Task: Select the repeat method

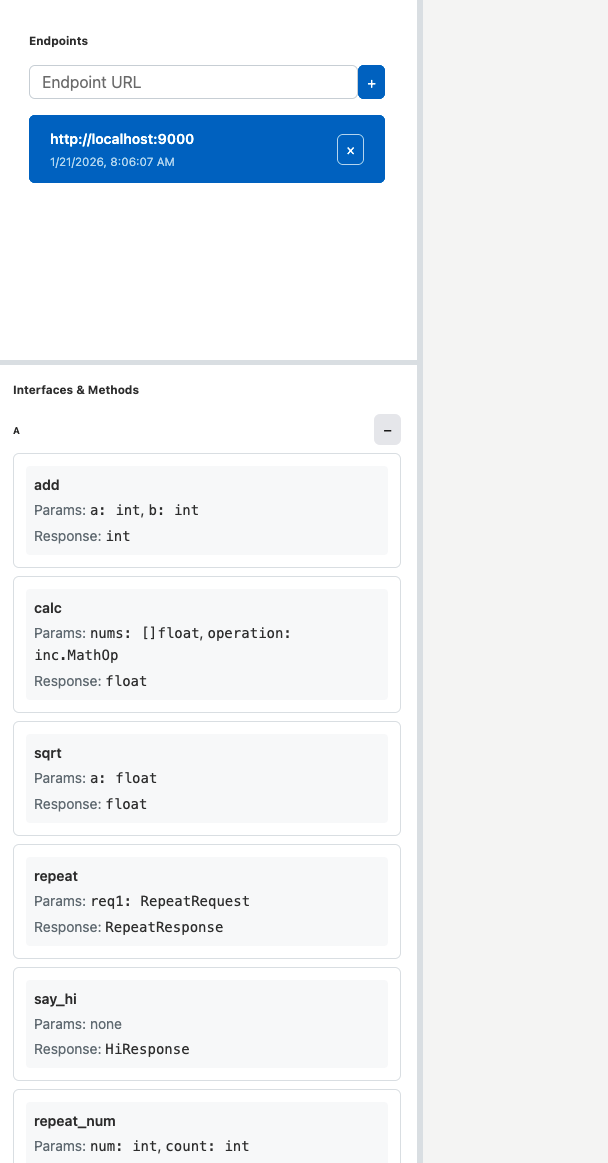Action: pos(207,901)
